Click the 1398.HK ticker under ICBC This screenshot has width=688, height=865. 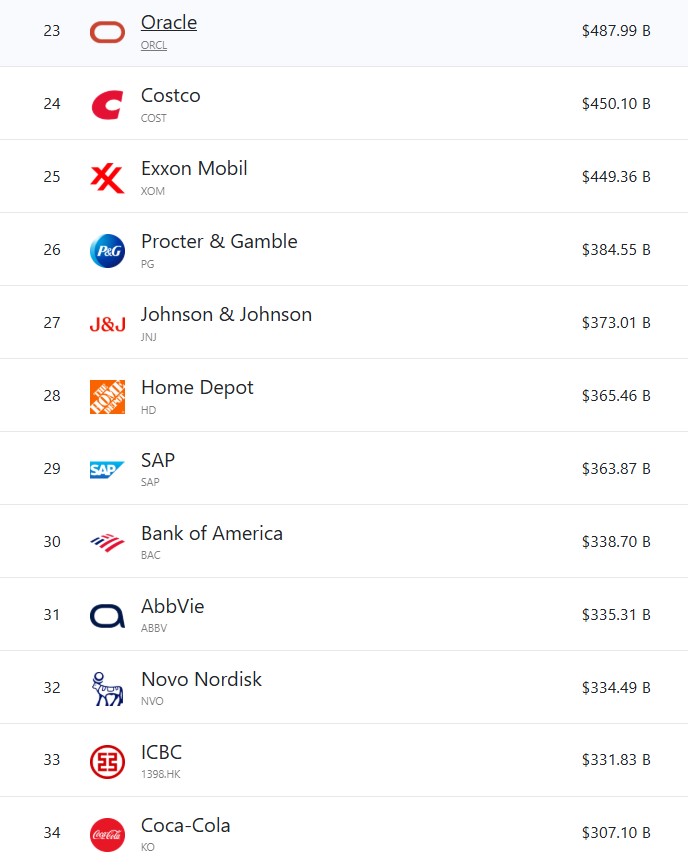coord(161,774)
